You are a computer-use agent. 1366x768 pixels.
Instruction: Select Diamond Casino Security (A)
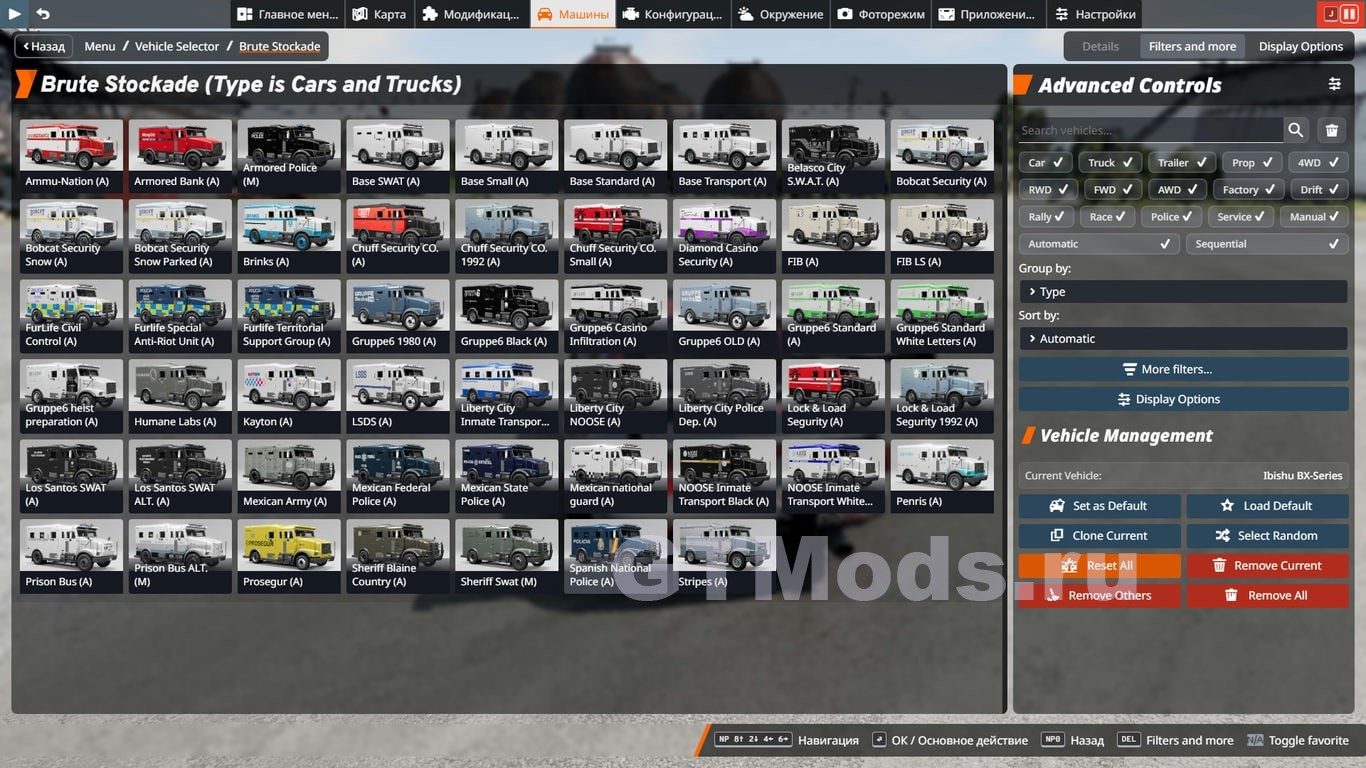pos(724,236)
